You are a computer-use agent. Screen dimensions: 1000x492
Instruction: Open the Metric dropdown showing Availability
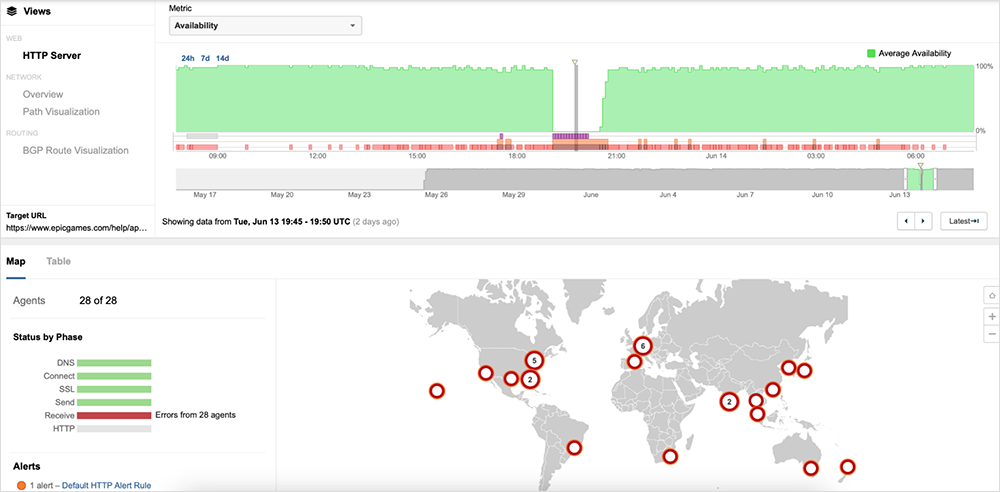pyautogui.click(x=266, y=26)
